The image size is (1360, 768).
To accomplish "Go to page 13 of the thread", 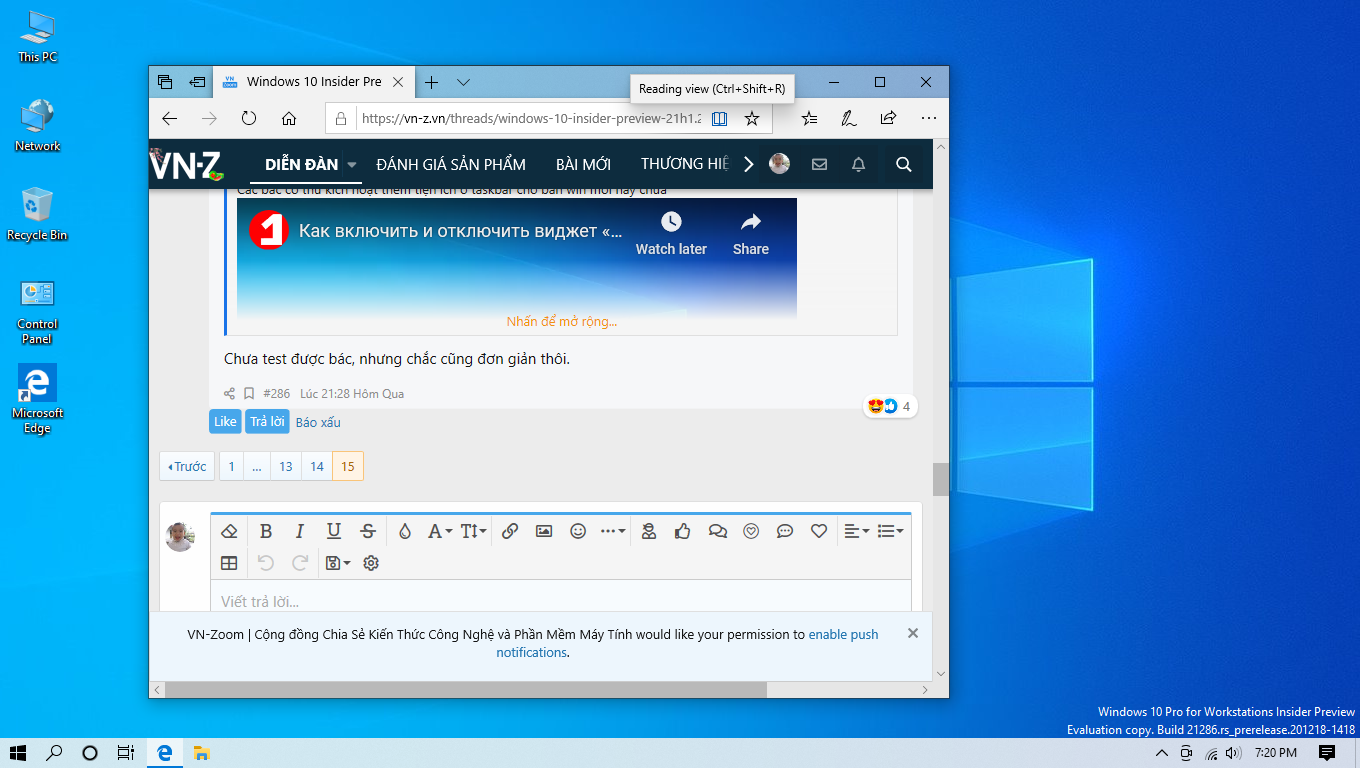I will [x=286, y=466].
